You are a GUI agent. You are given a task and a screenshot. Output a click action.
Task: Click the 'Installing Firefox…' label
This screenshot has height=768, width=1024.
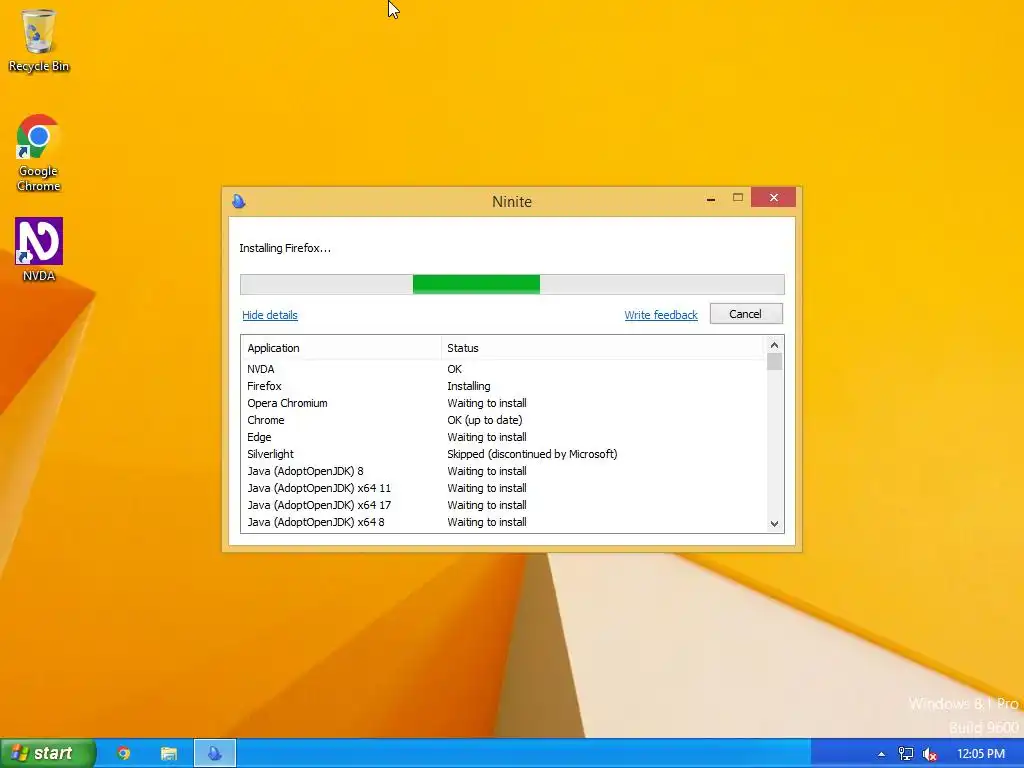[285, 248]
